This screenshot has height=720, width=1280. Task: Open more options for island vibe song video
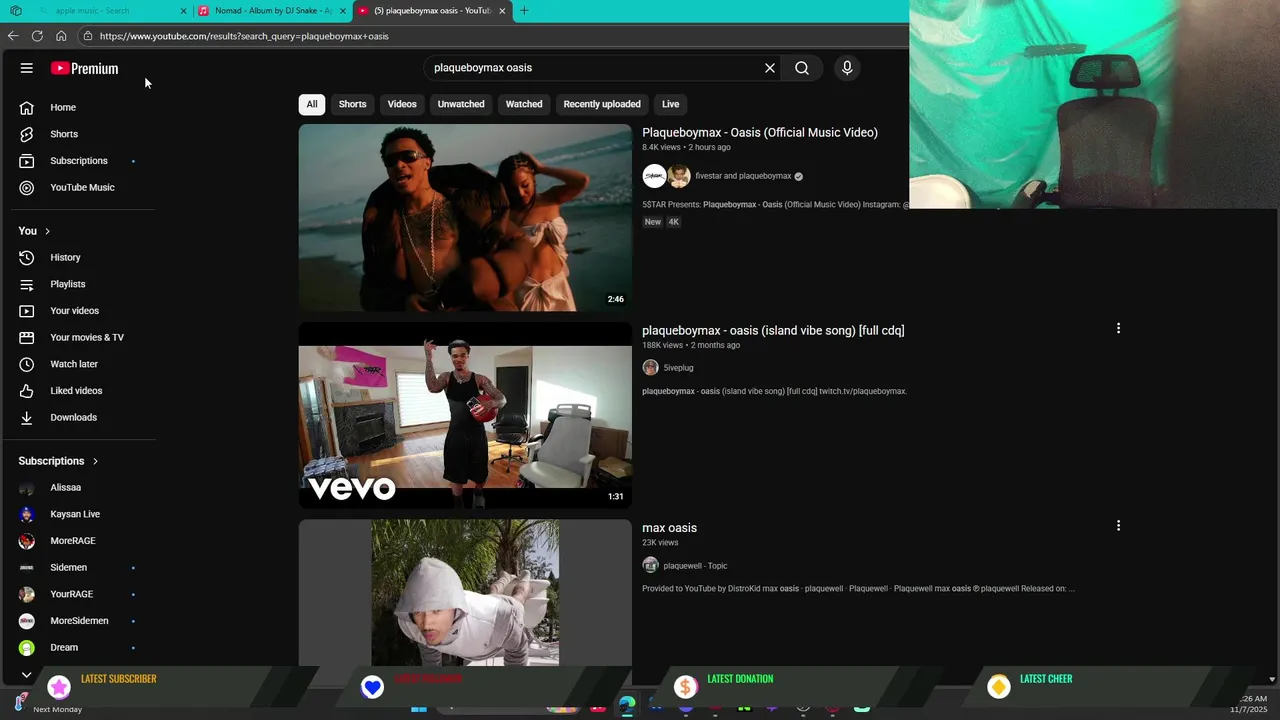[x=1118, y=328]
